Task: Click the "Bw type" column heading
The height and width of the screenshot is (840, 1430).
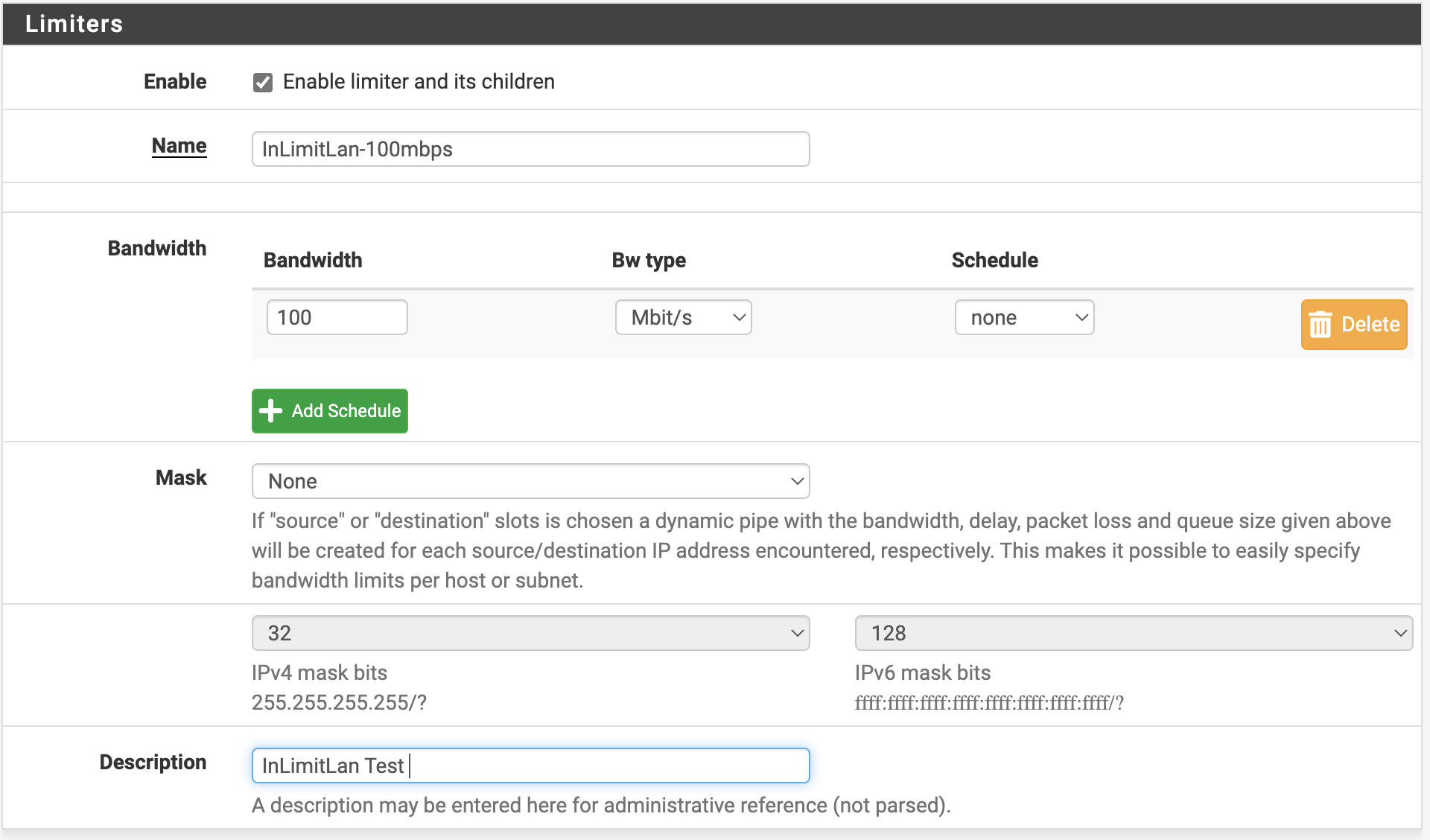Action: 649,261
